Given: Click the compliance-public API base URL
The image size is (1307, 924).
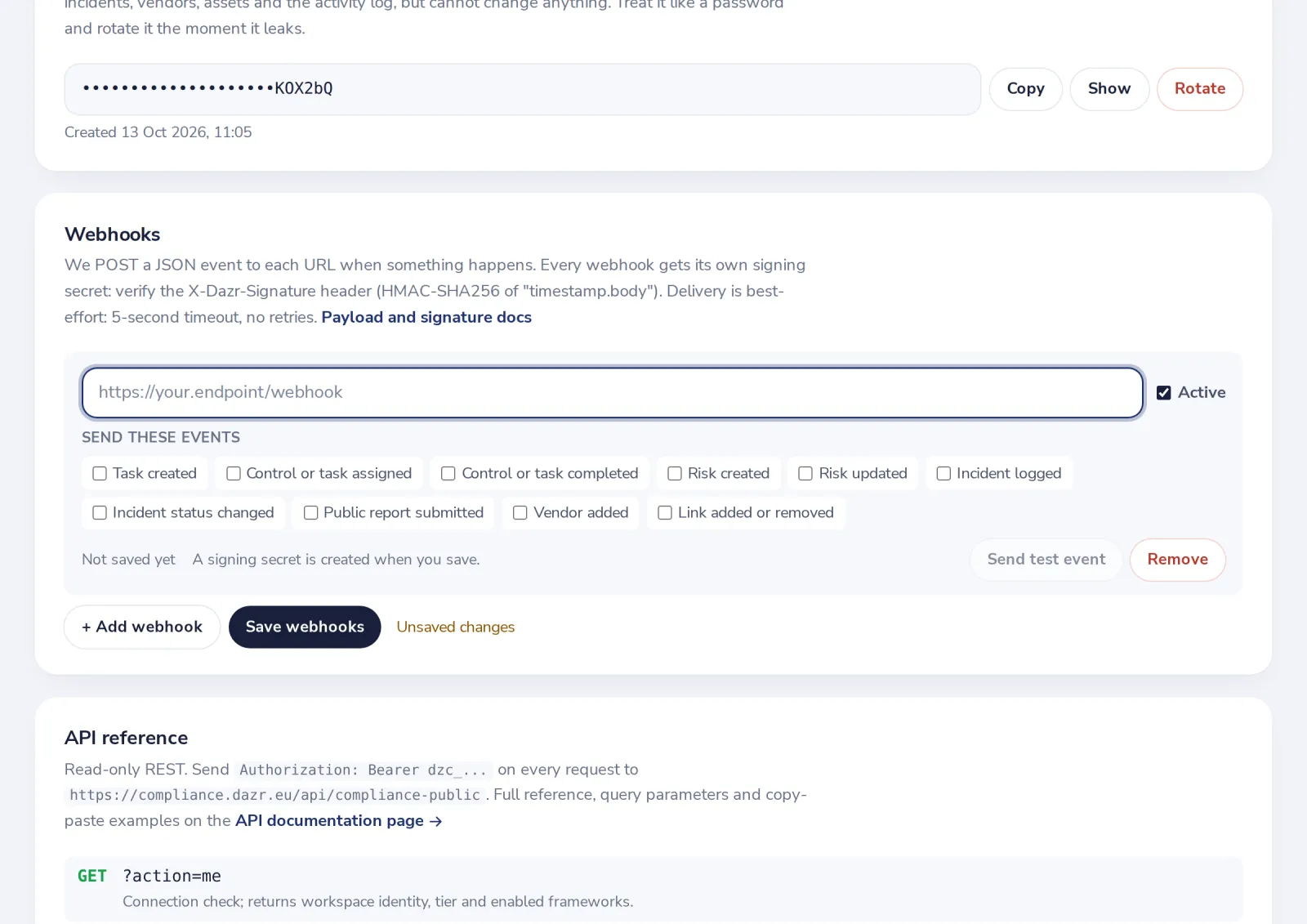Looking at the screenshot, I should (x=275, y=795).
